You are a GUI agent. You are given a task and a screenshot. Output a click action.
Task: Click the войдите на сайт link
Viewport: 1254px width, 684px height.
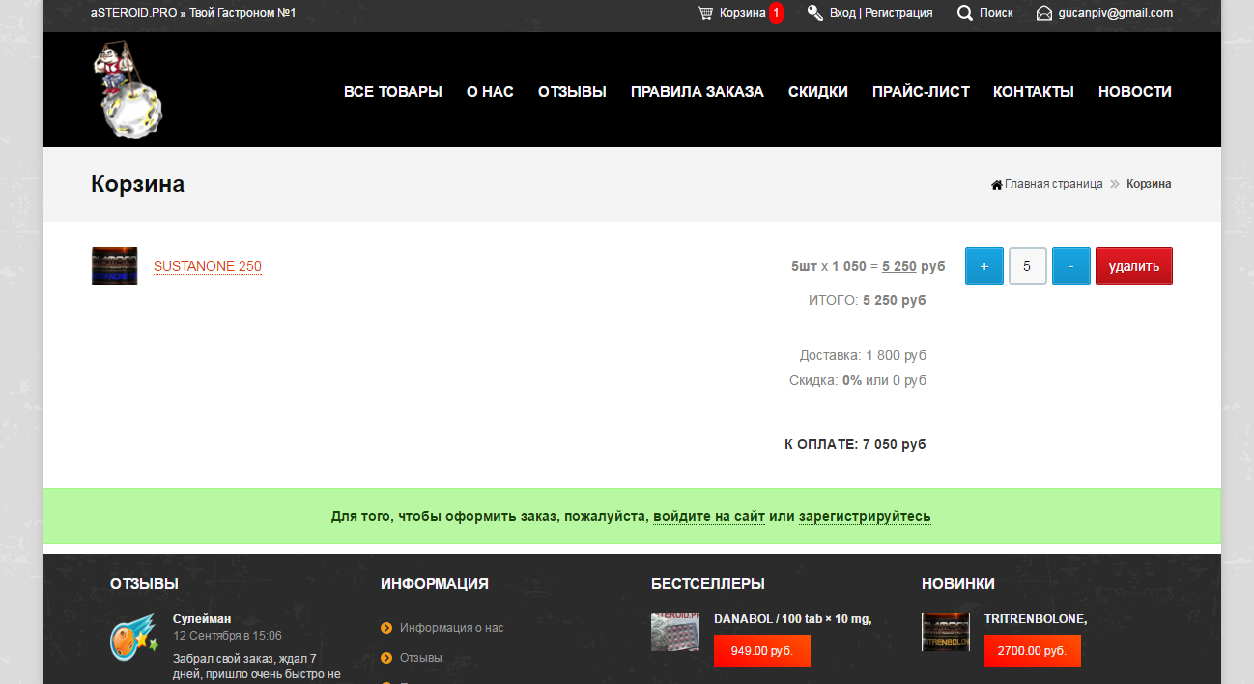click(x=709, y=517)
